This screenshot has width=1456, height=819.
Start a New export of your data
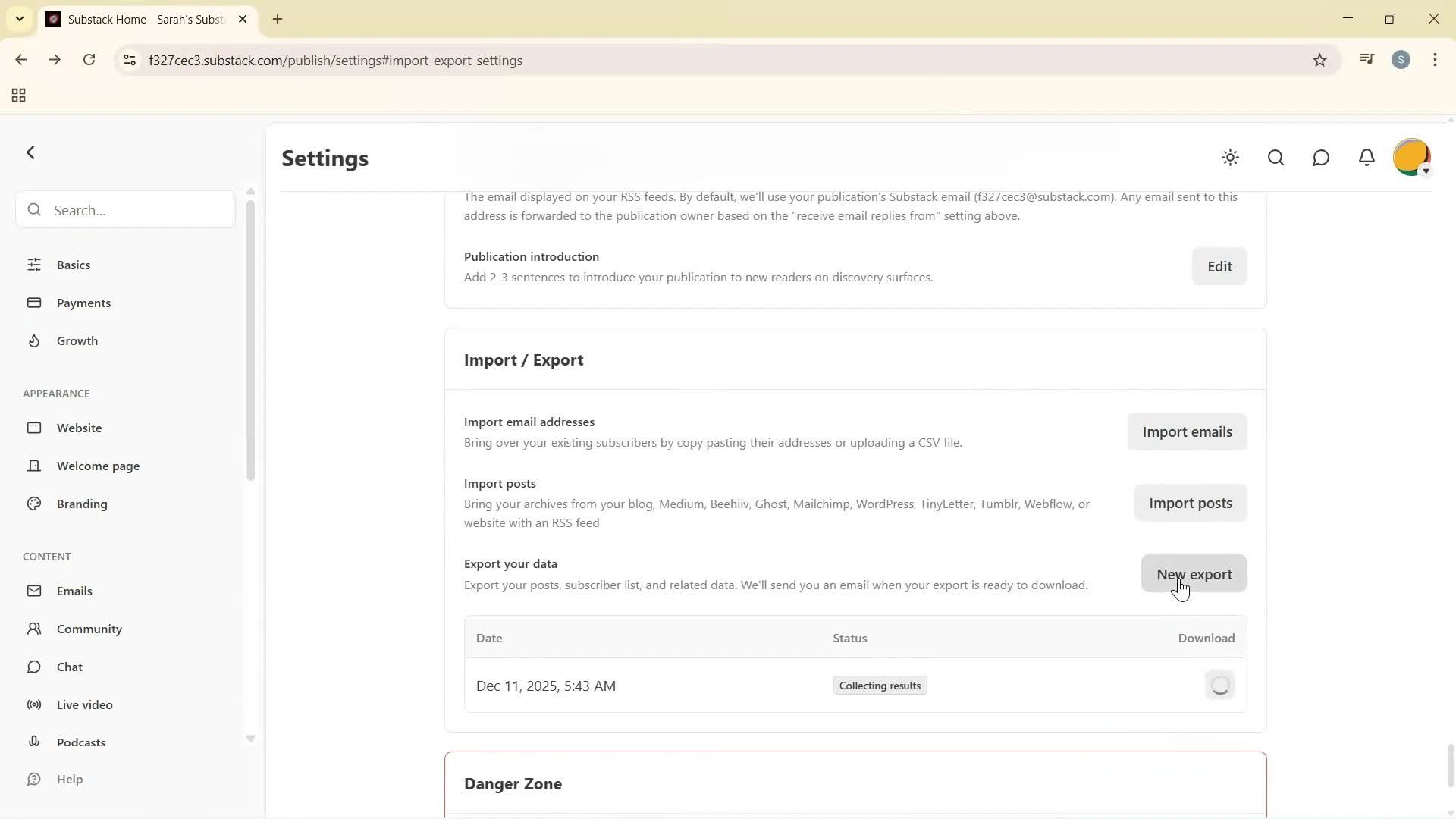click(1193, 574)
